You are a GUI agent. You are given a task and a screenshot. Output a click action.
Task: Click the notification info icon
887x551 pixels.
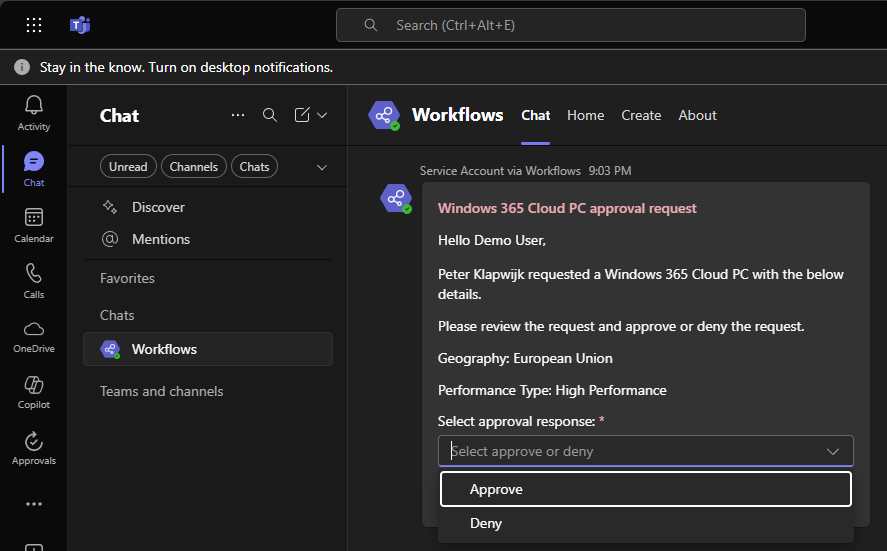[x=22, y=67]
